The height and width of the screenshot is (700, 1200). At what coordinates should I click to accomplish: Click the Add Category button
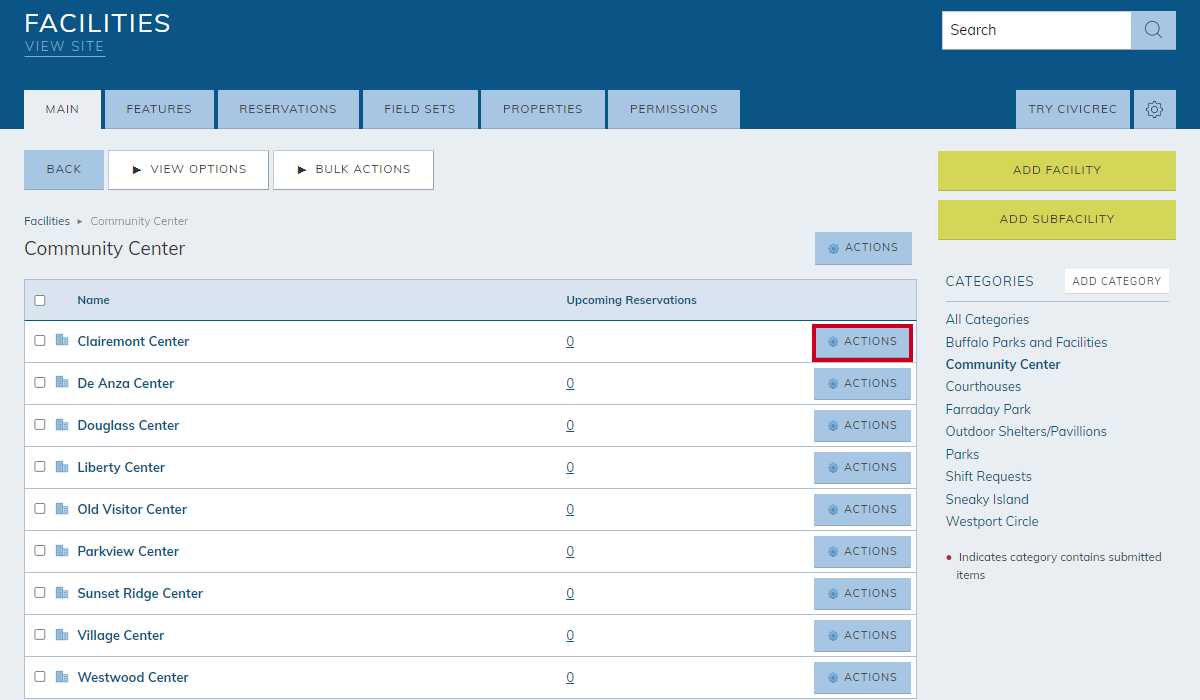coord(1117,281)
